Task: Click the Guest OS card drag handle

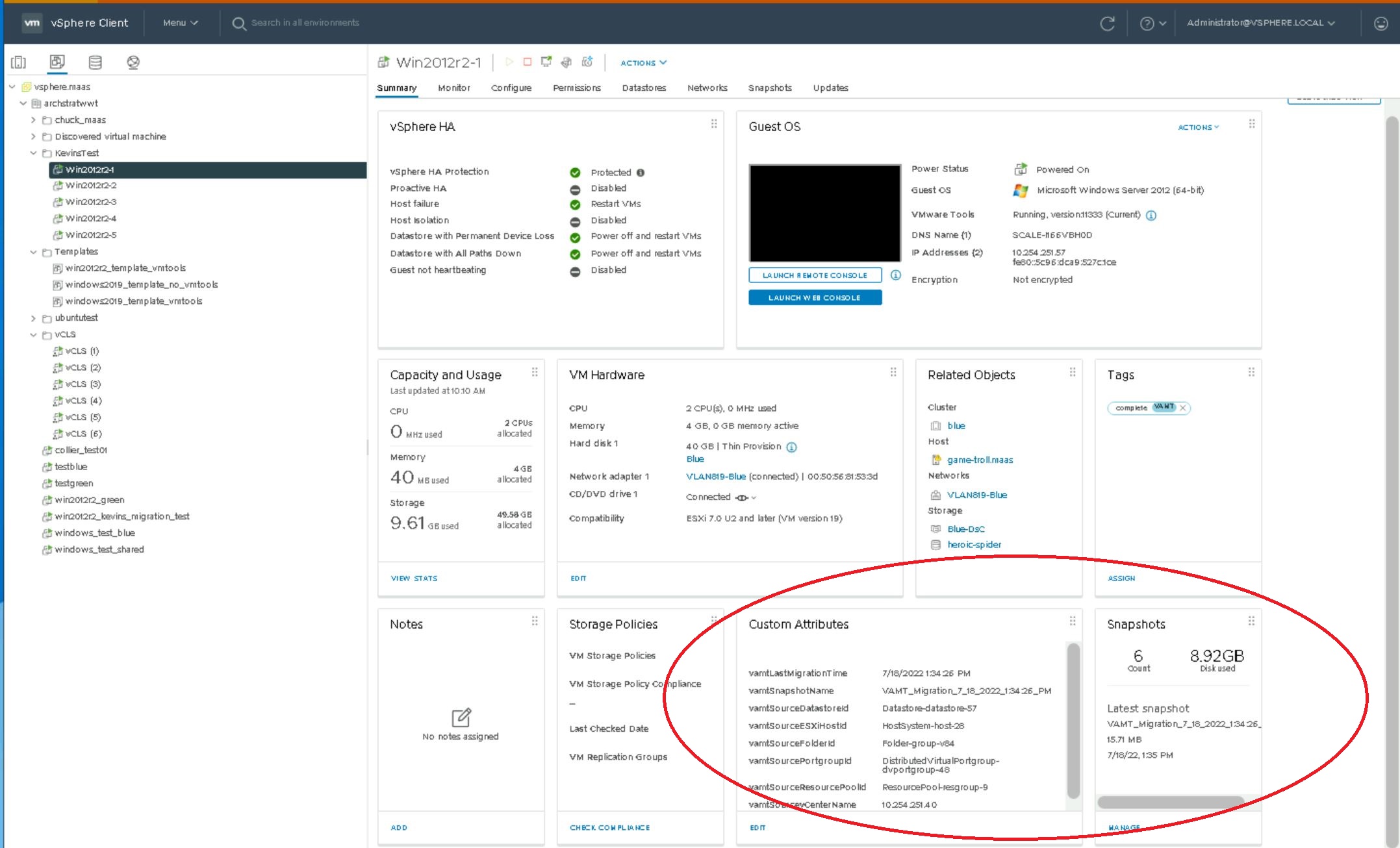Action: [x=1252, y=123]
